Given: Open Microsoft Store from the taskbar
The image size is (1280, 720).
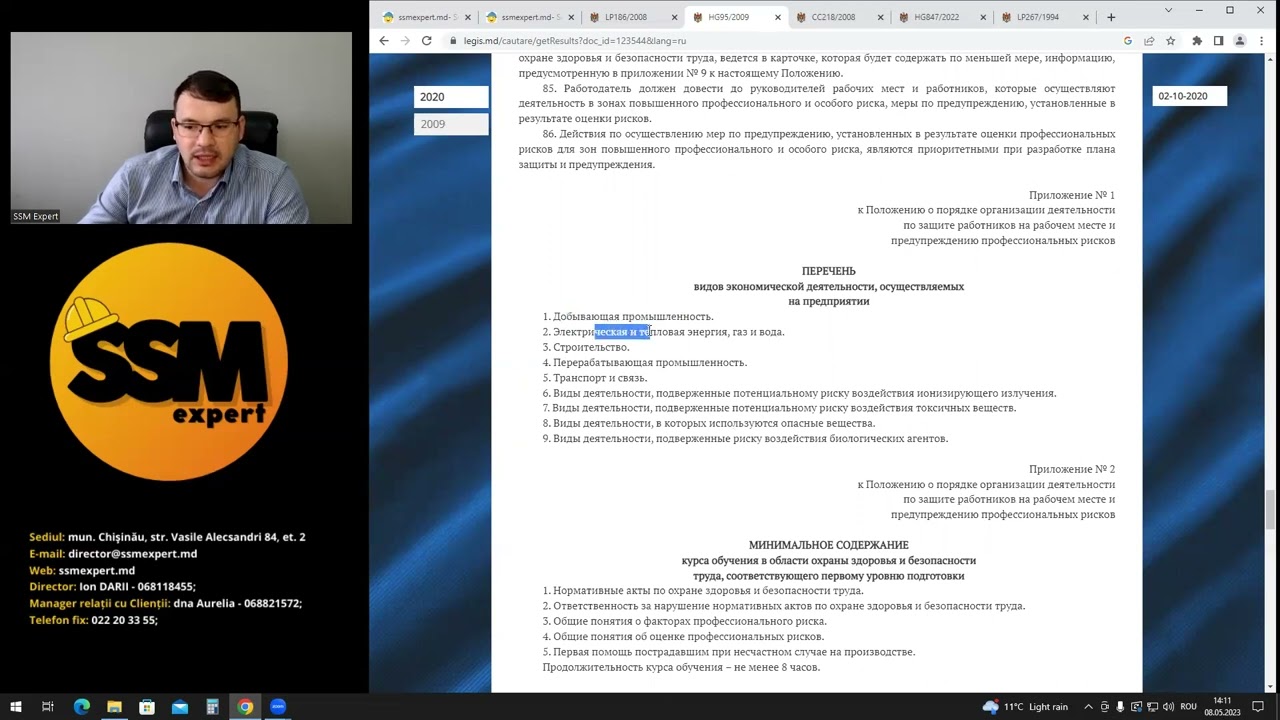Looking at the screenshot, I should pyautogui.click(x=147, y=707).
